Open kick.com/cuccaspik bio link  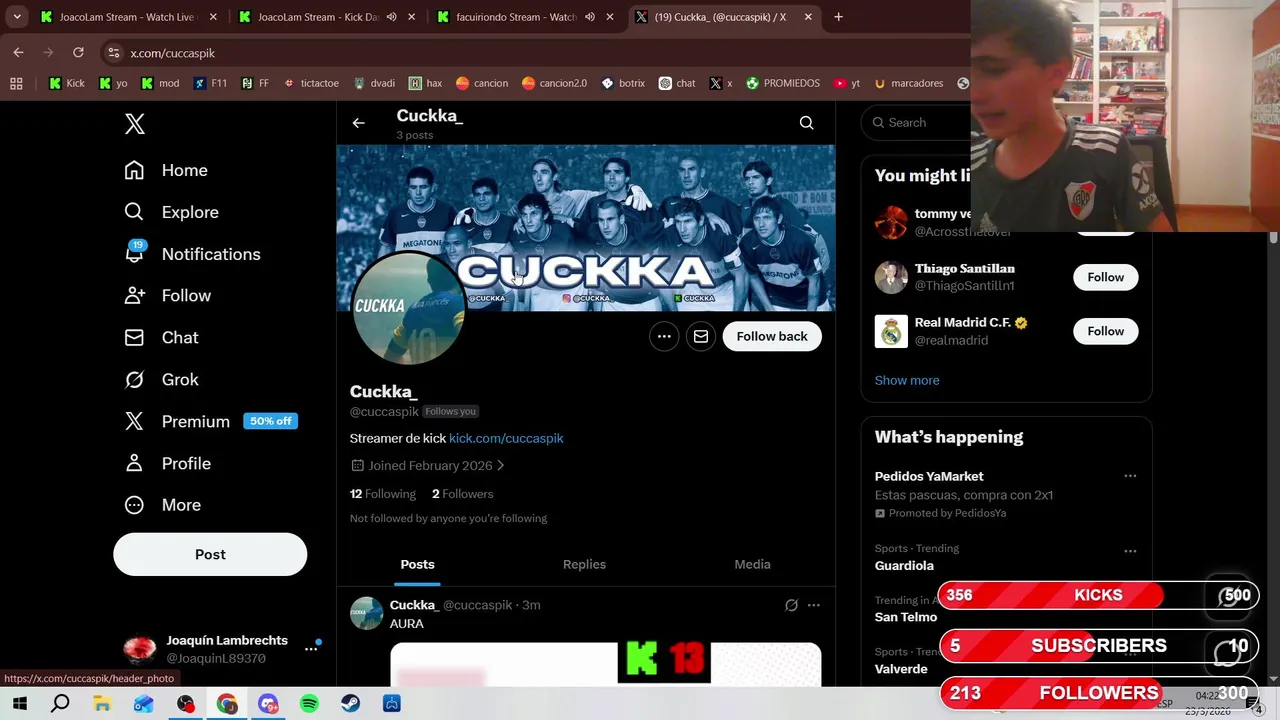tap(506, 438)
